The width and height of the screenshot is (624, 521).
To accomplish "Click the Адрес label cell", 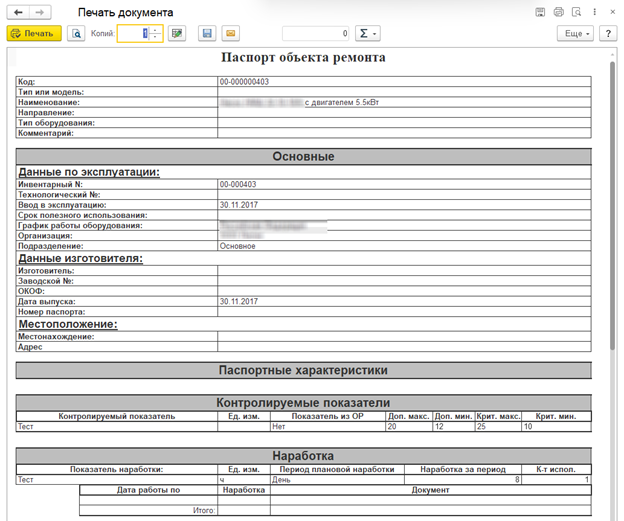I will pyautogui.click(x=117, y=347).
